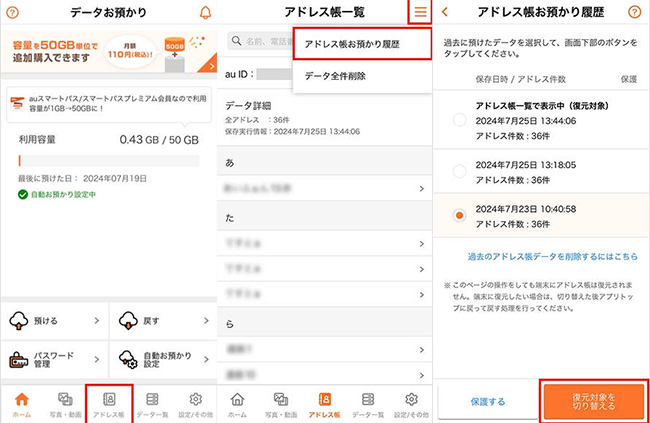Select データ一覧 tab on the left screen

[x=153, y=404]
